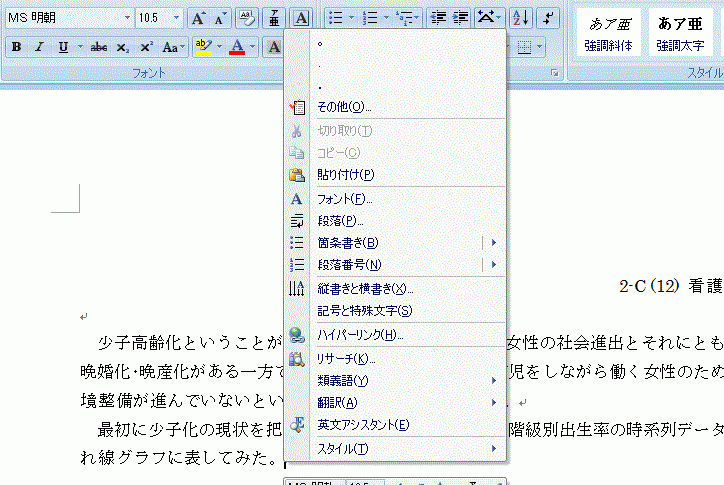Click the multilevel list icon in ribbon

click(x=404, y=18)
